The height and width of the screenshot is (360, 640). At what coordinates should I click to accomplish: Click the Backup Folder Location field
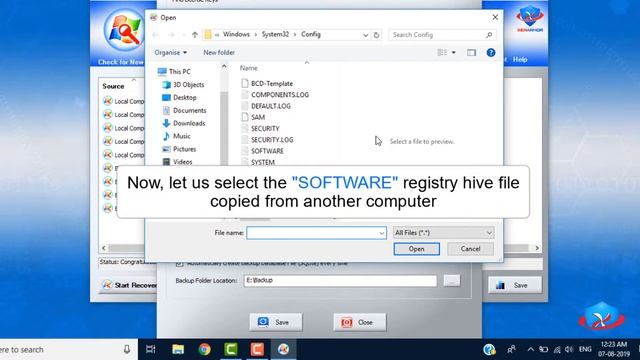[340, 280]
